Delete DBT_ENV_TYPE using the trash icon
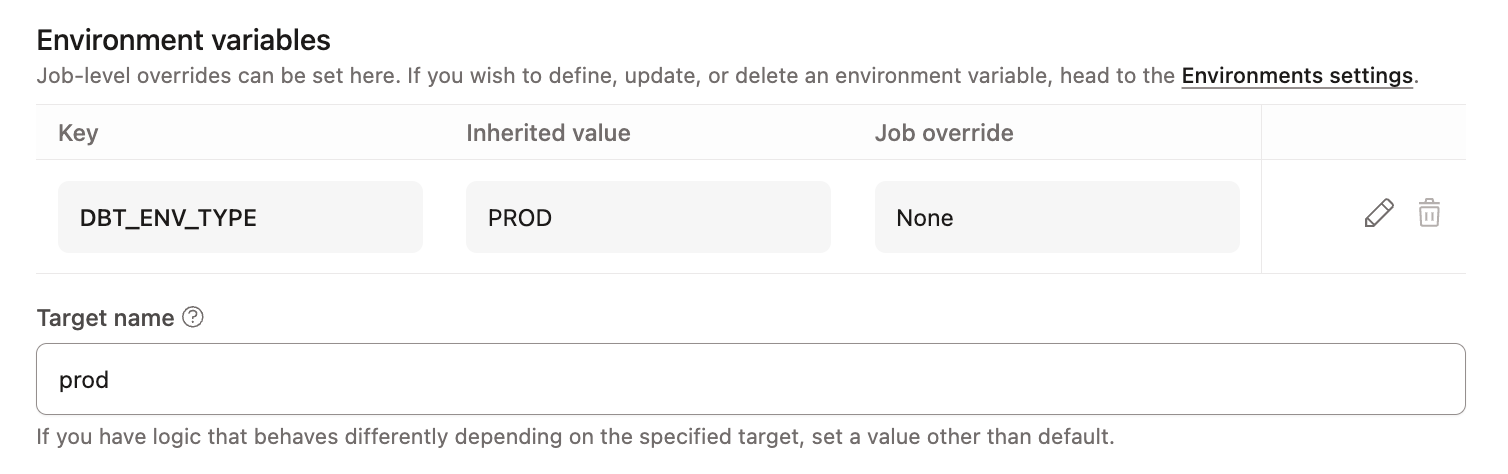Screen dimensions: 1508x474 point(1429,214)
